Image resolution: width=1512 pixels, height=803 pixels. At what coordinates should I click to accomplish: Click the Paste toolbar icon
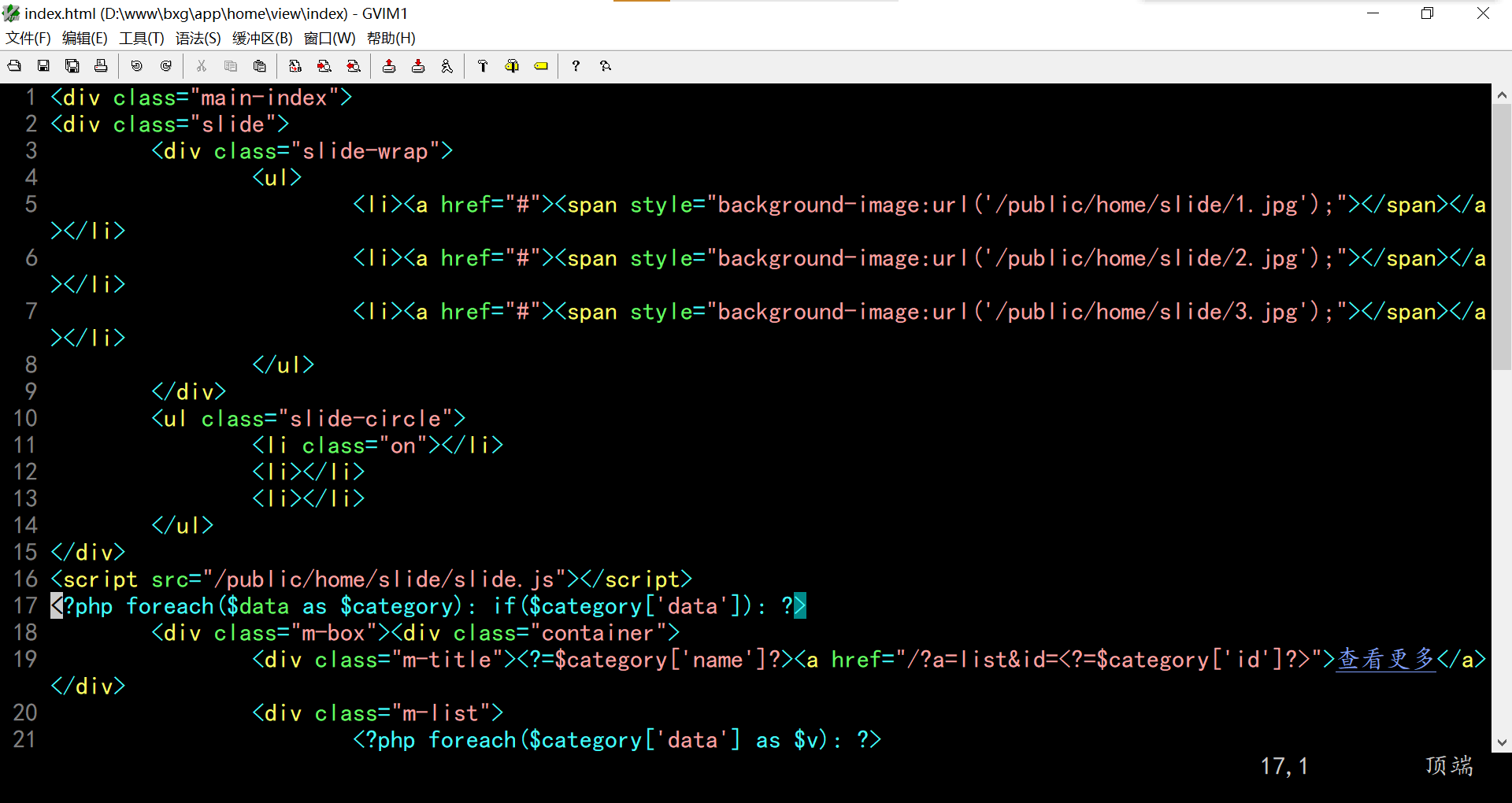260,66
